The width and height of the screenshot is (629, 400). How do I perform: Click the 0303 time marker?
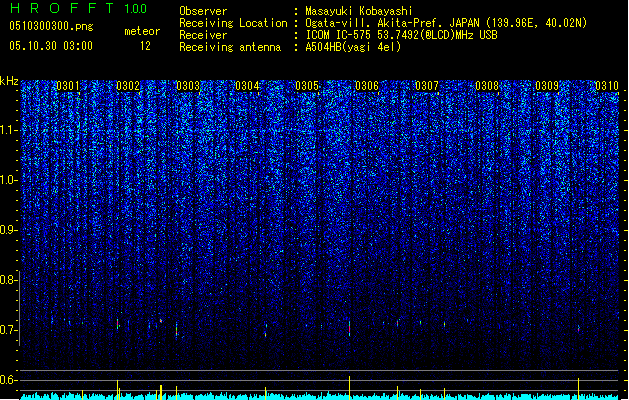point(188,86)
